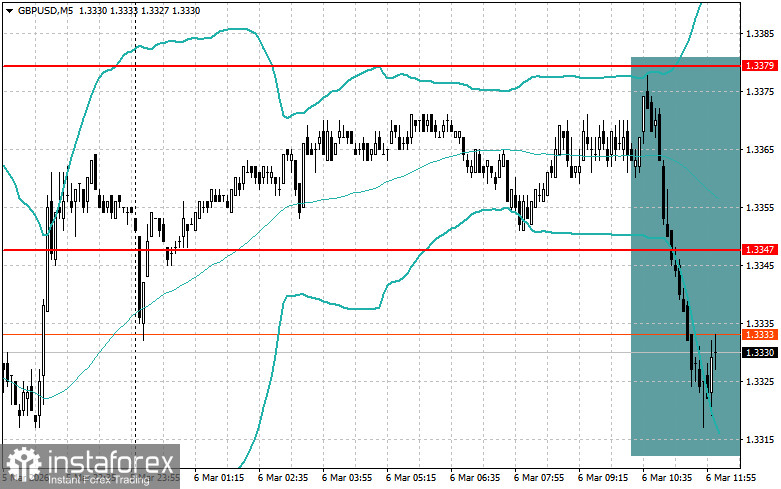Click the 1.3325 price axis value
This screenshot has height=489, width=781.
760,381
